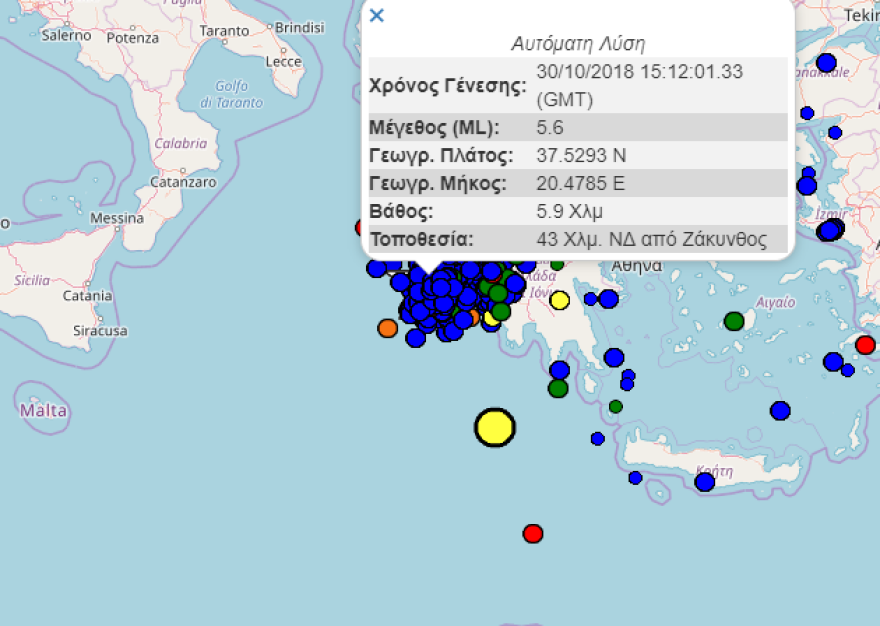Select the blue marker on Crete island
The image size is (880, 626).
[705, 482]
